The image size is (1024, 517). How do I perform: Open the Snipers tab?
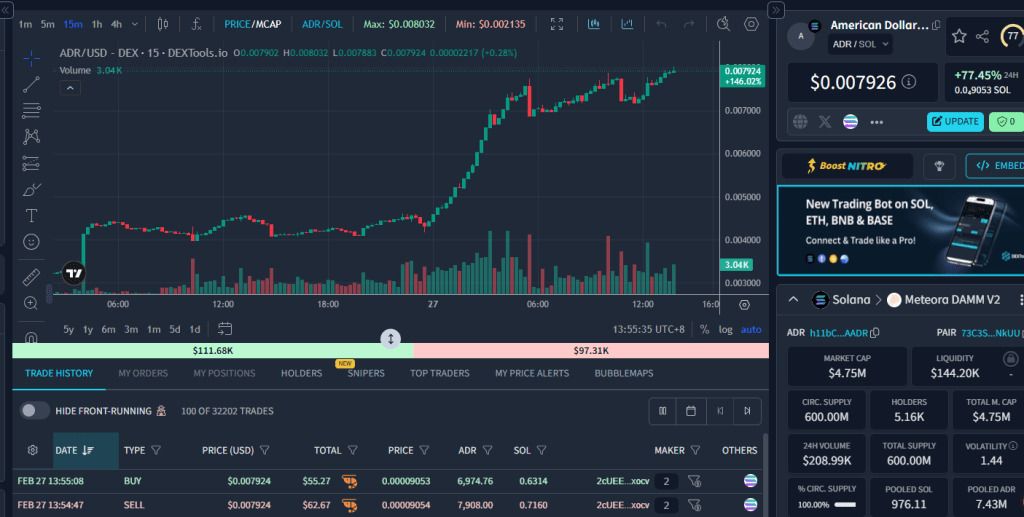pyautogui.click(x=366, y=373)
